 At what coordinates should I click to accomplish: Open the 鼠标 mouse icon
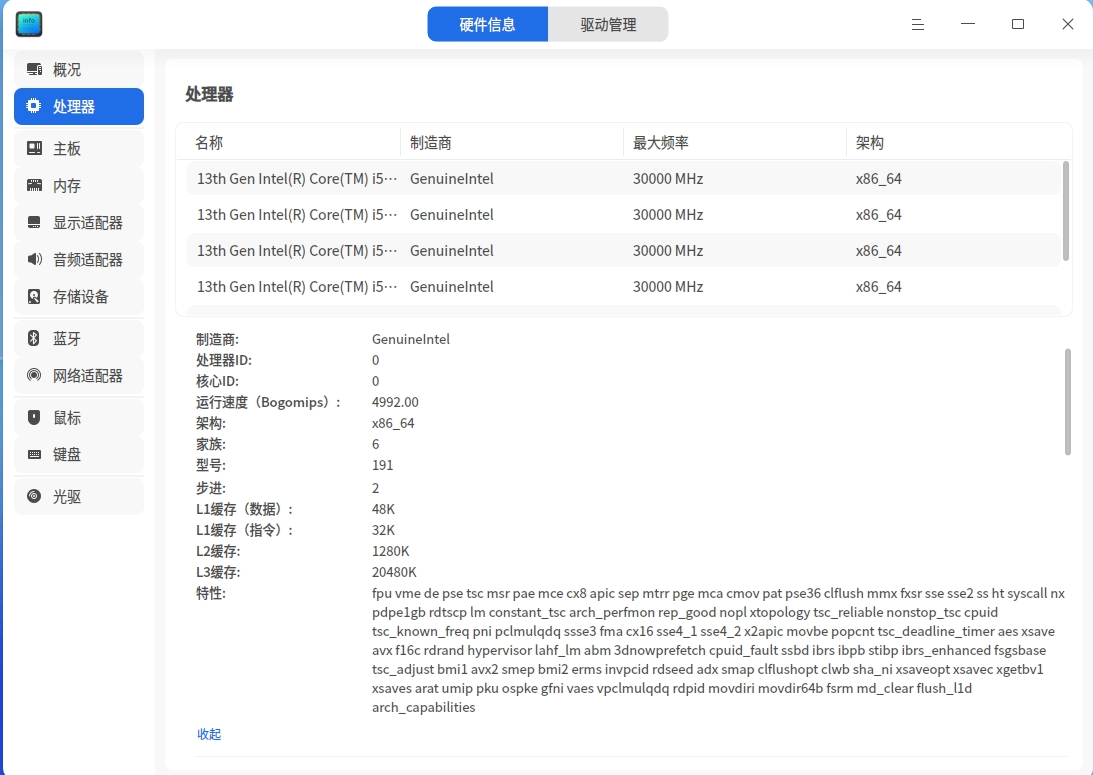[x=34, y=417]
